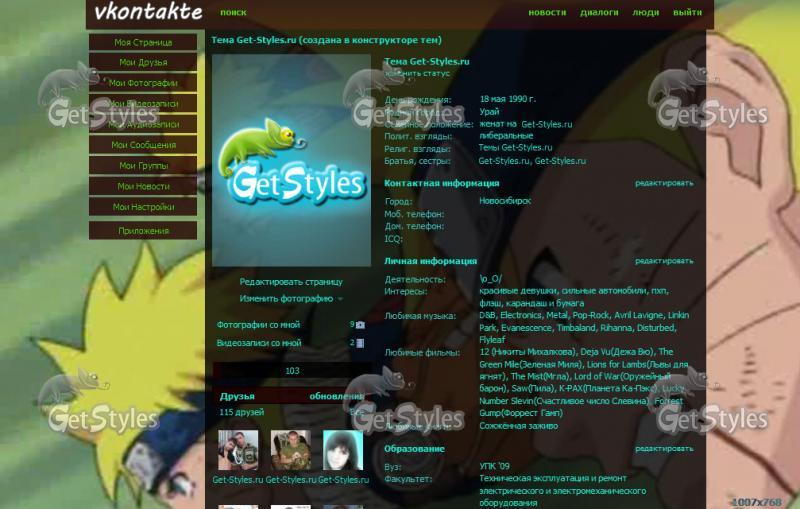Open Мои Фотографии in sidebar

143,83
